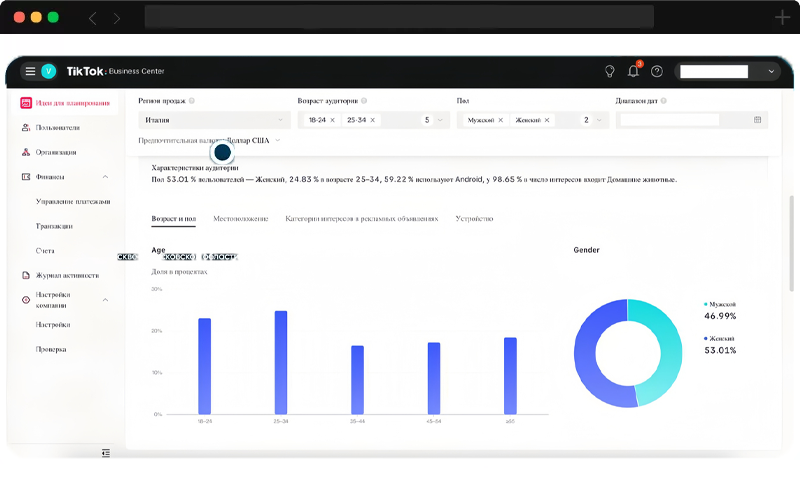Open the help question mark icon
Image resolution: width=800 pixels, height=484 pixels.
tap(657, 71)
